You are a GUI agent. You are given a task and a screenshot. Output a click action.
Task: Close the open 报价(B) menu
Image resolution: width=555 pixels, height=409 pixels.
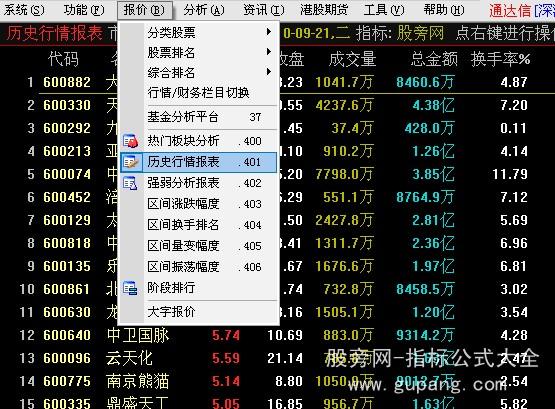pyautogui.click(x=144, y=10)
